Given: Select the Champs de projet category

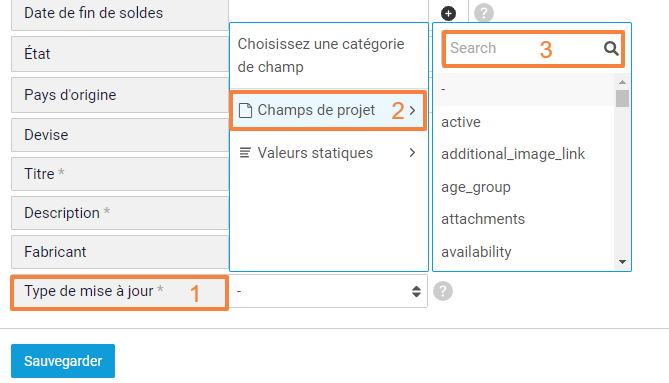Looking at the screenshot, I should [328, 110].
